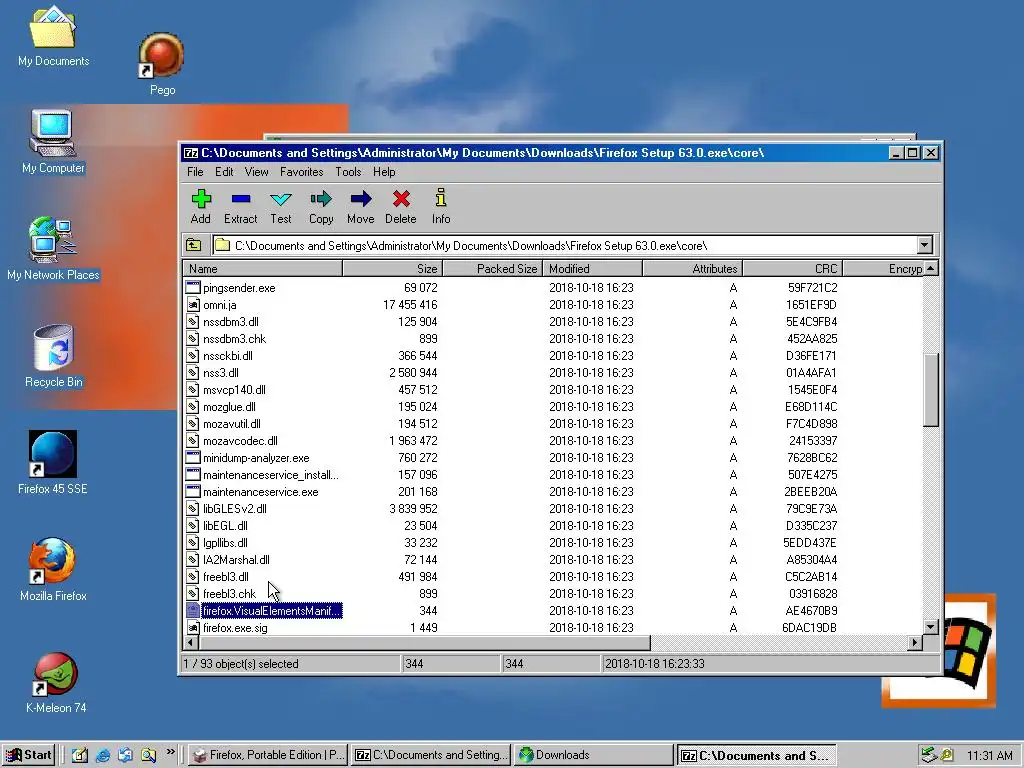
Task: Go up one folder level icon
Action: tap(194, 246)
